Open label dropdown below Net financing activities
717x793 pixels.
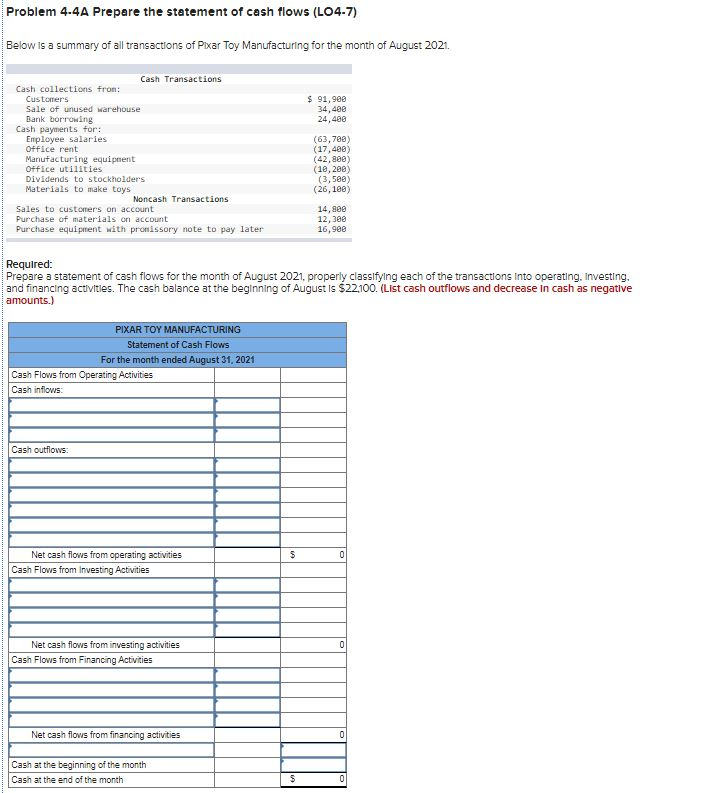pyautogui.click(x=111, y=750)
